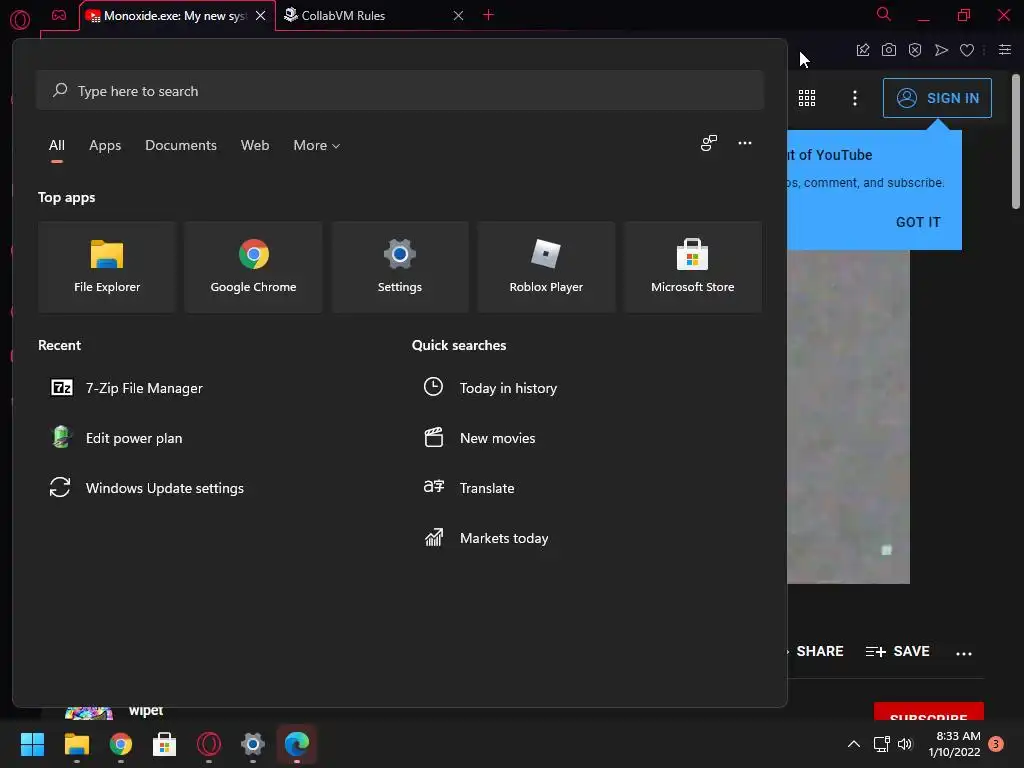Open Windows Update settings recent item
The width and height of the screenshot is (1024, 768).
147,488
